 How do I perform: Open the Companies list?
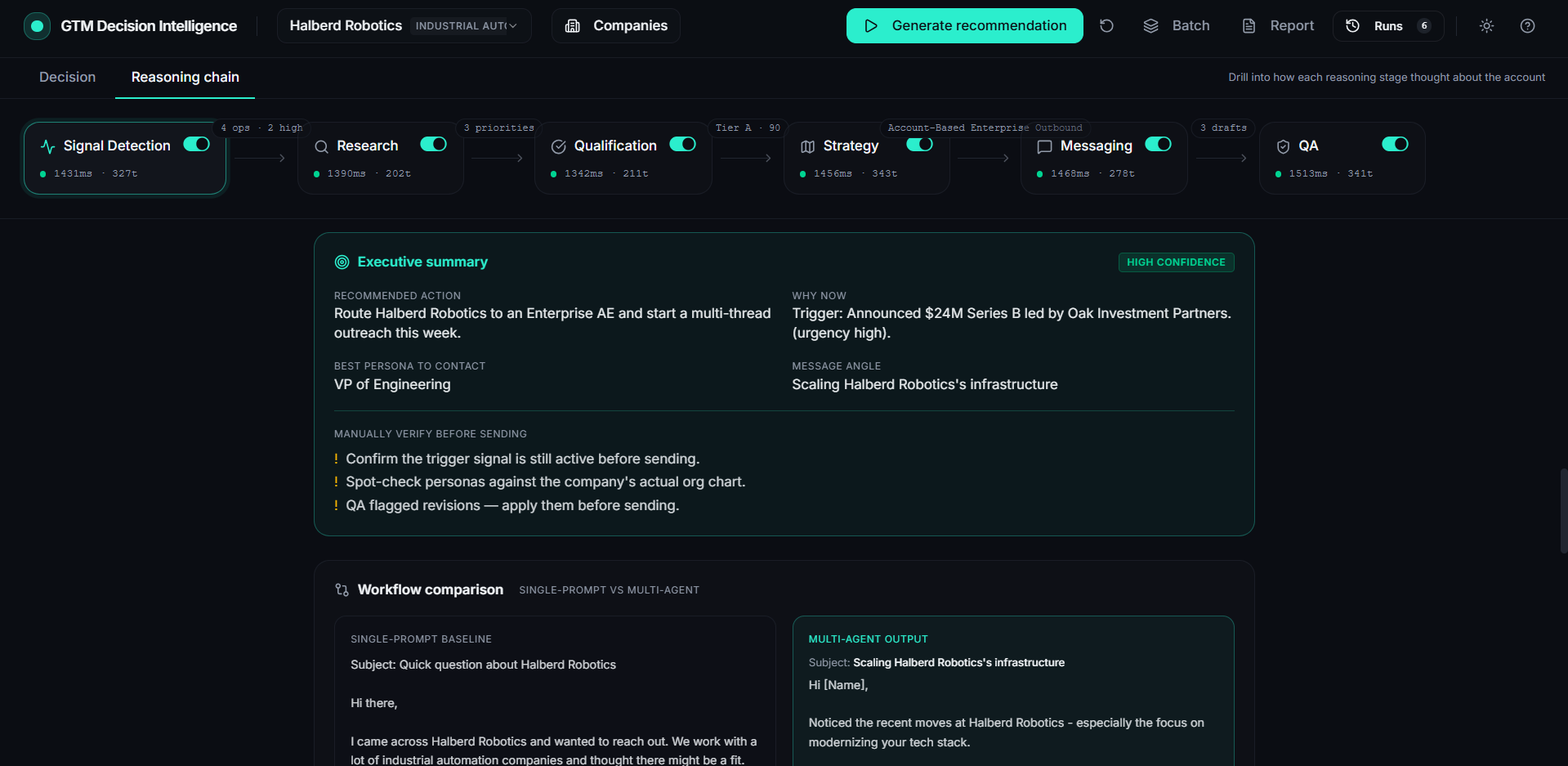pyautogui.click(x=616, y=26)
